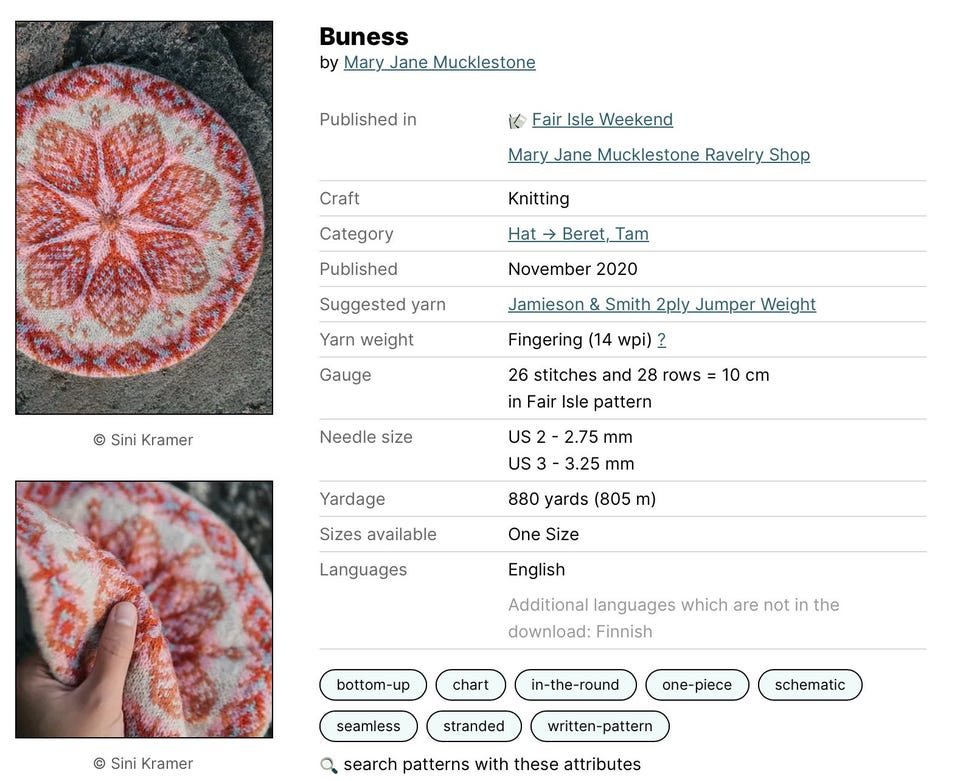
Task: Open Mary Jane Mucklestone designer link
Action: point(439,63)
